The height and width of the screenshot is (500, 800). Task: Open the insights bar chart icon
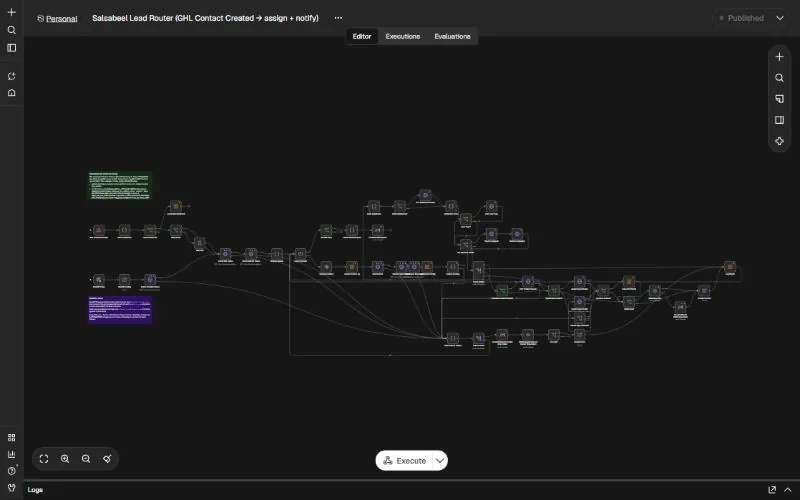11,454
